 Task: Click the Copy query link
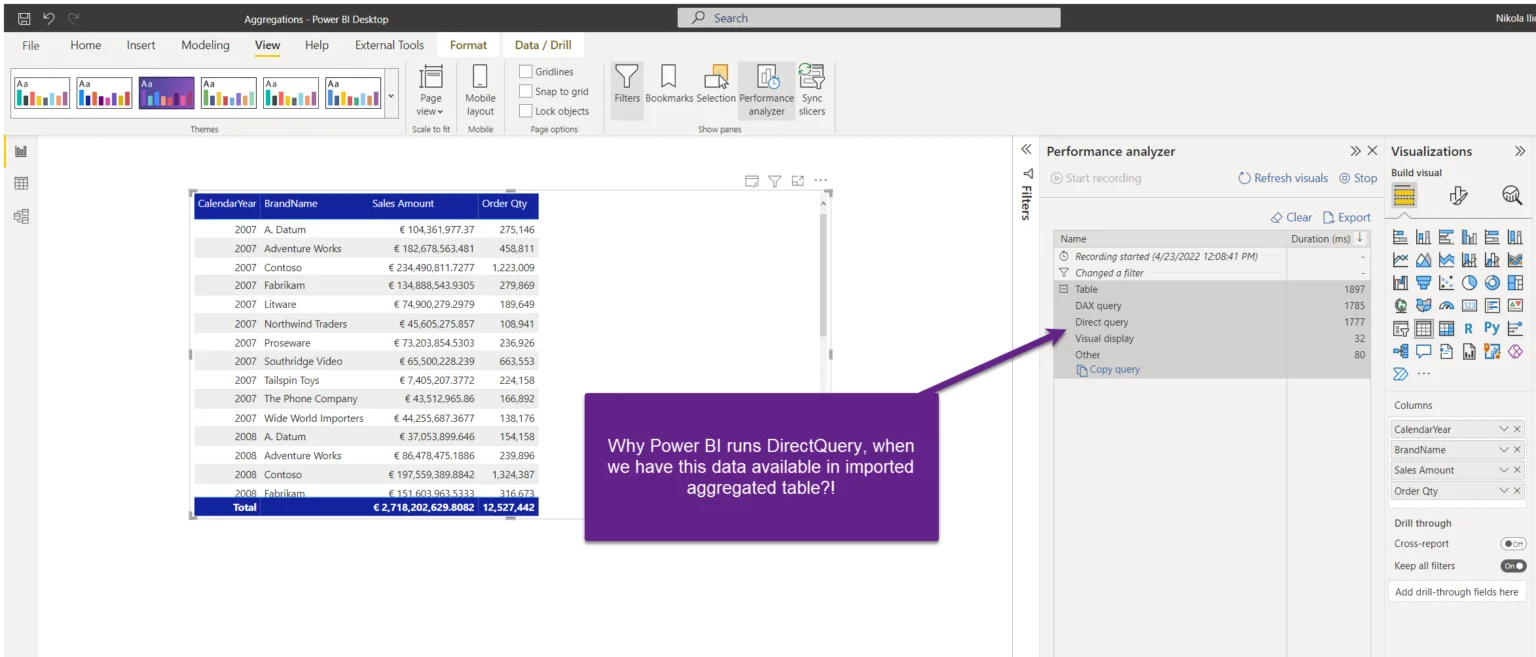coord(1108,370)
